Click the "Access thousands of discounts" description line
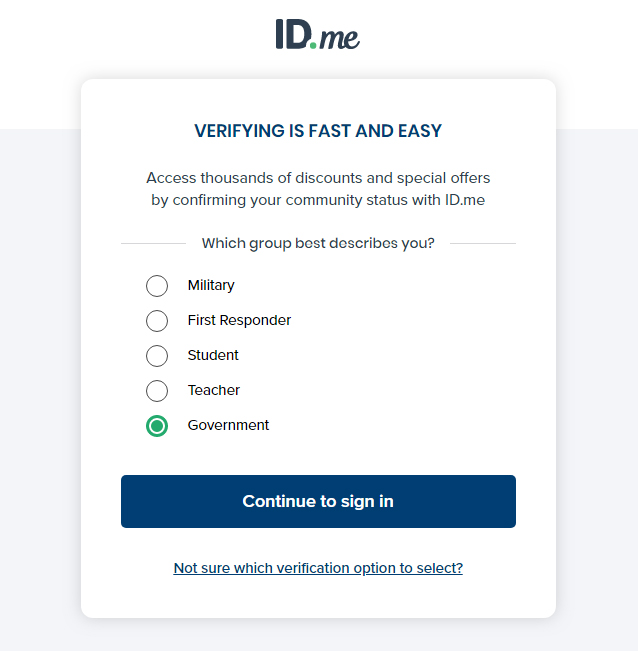 click(318, 178)
